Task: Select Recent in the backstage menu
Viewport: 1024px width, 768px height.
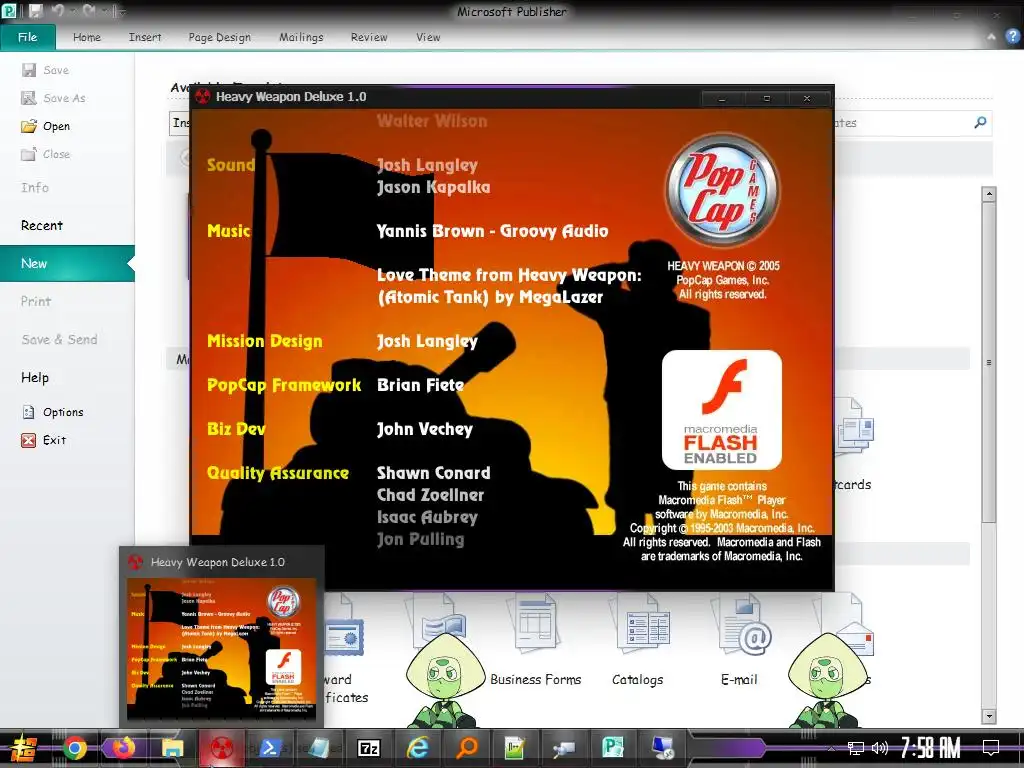Action: 42,225
